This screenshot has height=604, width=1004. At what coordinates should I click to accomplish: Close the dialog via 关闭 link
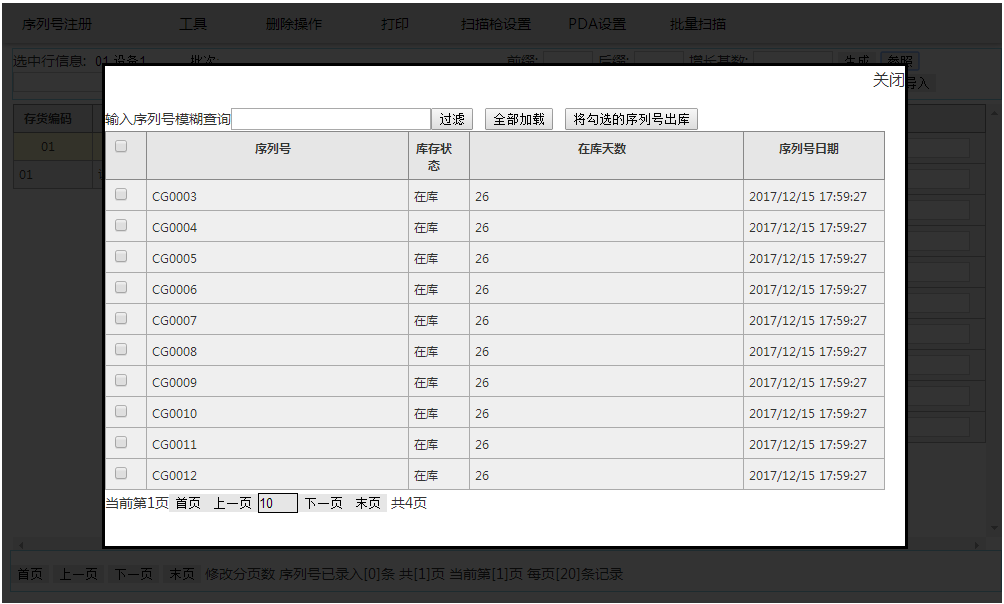pyautogui.click(x=888, y=80)
